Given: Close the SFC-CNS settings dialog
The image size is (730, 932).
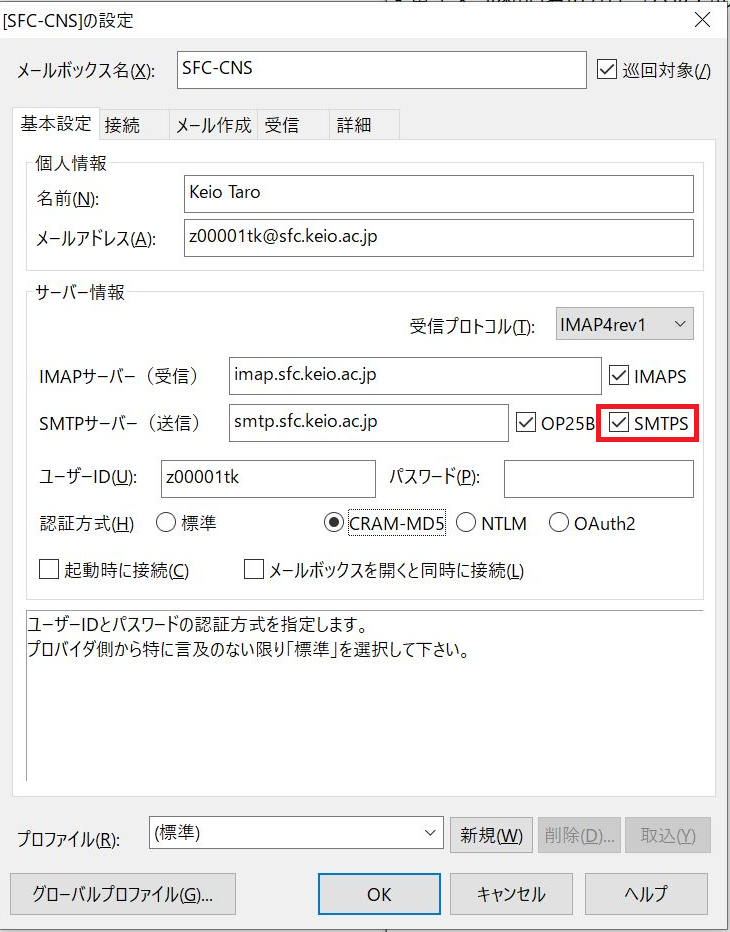Looking at the screenshot, I should (703, 20).
